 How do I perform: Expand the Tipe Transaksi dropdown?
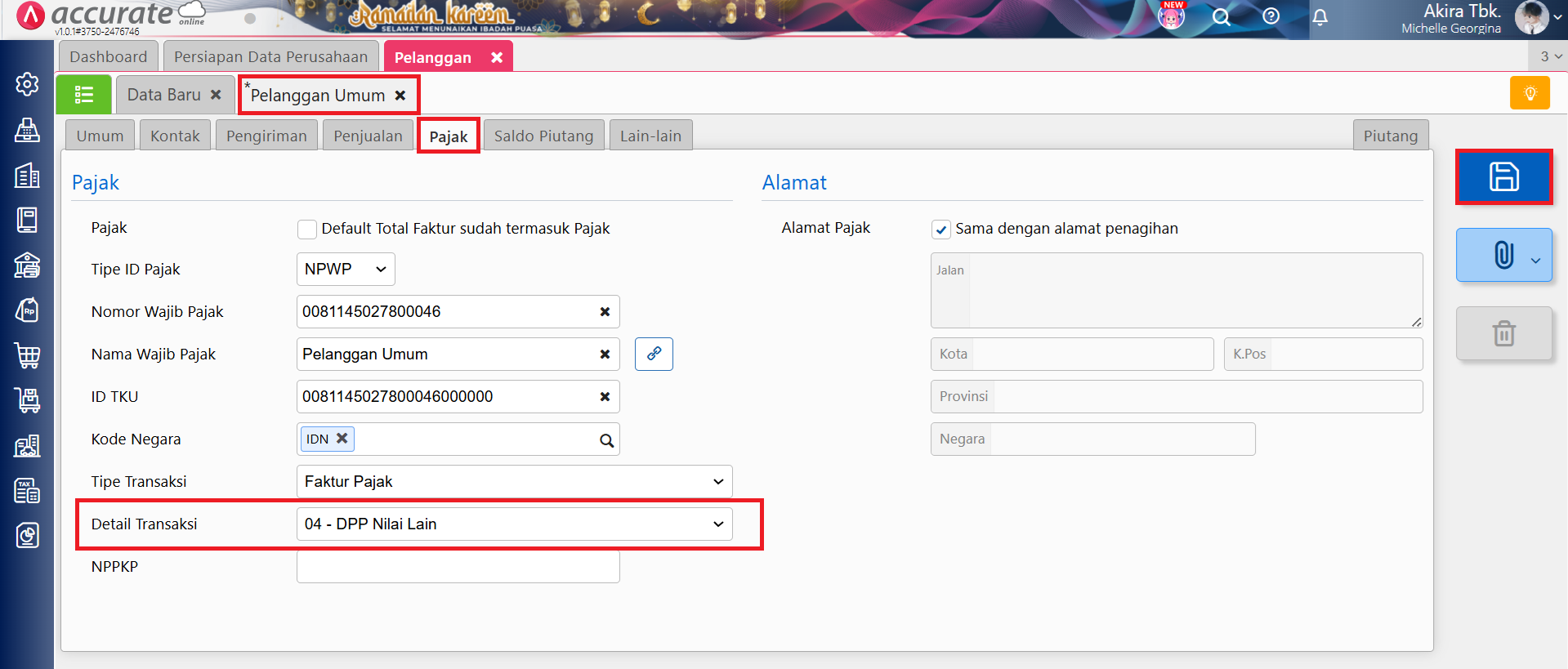514,482
